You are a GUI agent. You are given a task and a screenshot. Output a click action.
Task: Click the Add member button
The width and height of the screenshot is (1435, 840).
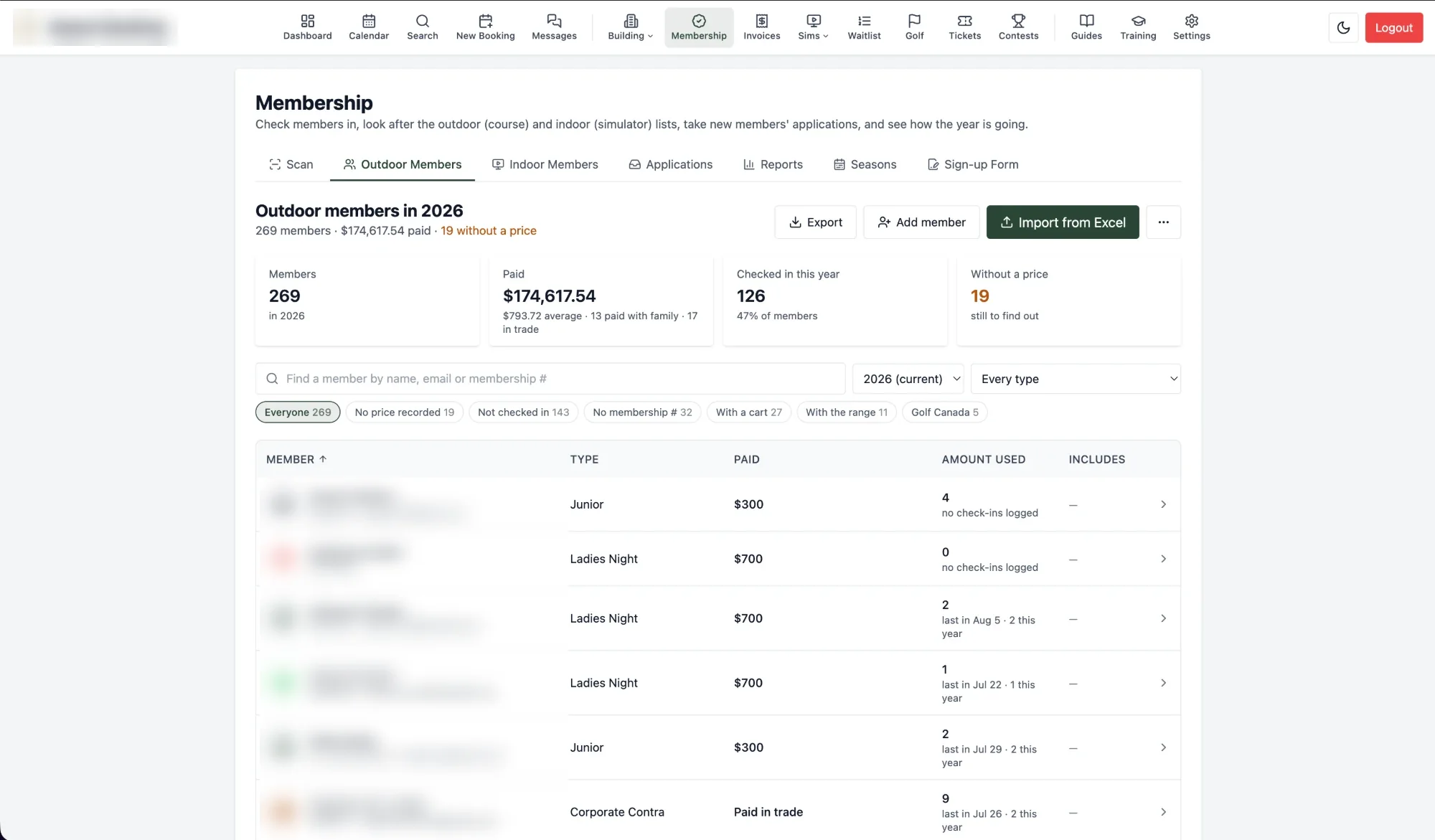921,222
